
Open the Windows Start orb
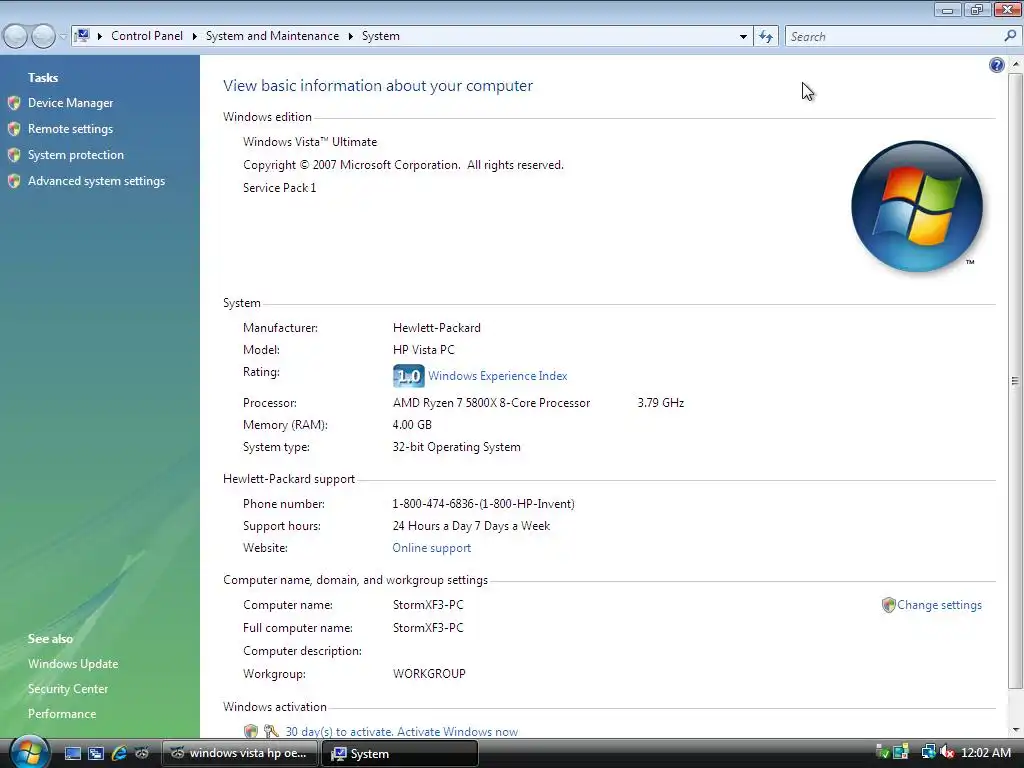29,751
